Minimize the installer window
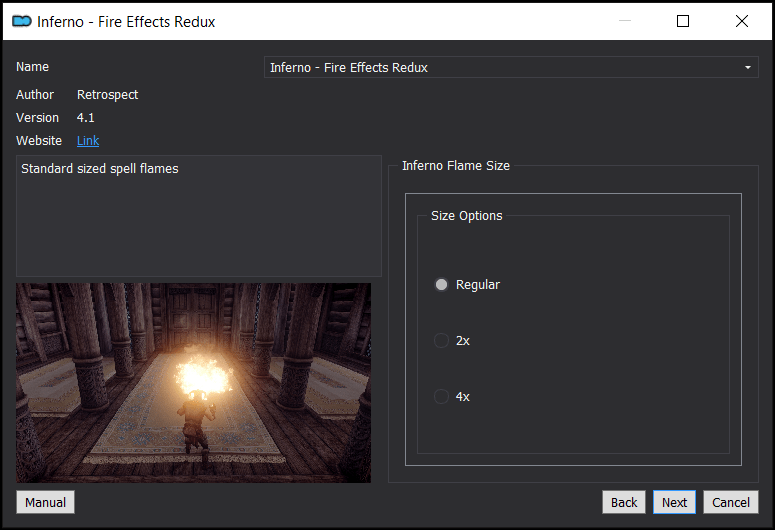Screen dimensions: 775x530 click(x=625, y=21)
